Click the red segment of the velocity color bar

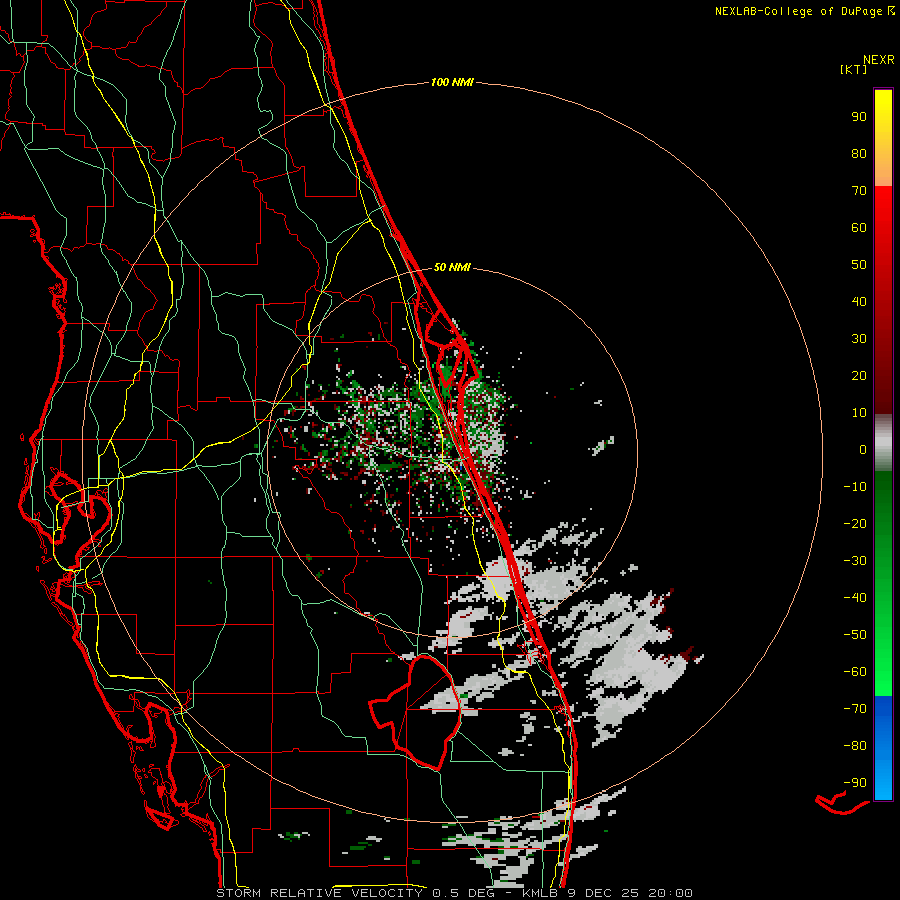(883, 300)
